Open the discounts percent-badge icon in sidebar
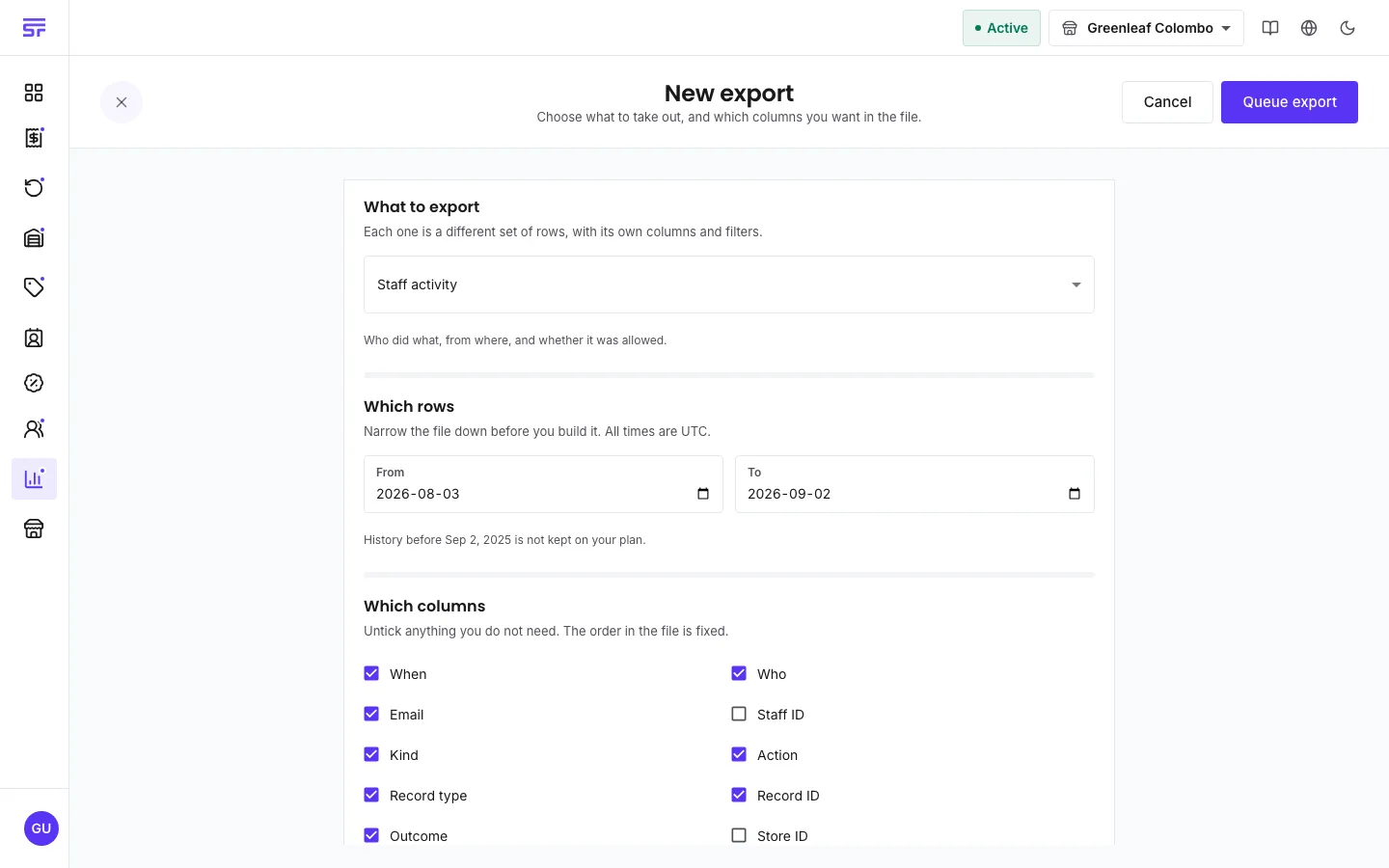The image size is (1389, 868). click(x=34, y=383)
